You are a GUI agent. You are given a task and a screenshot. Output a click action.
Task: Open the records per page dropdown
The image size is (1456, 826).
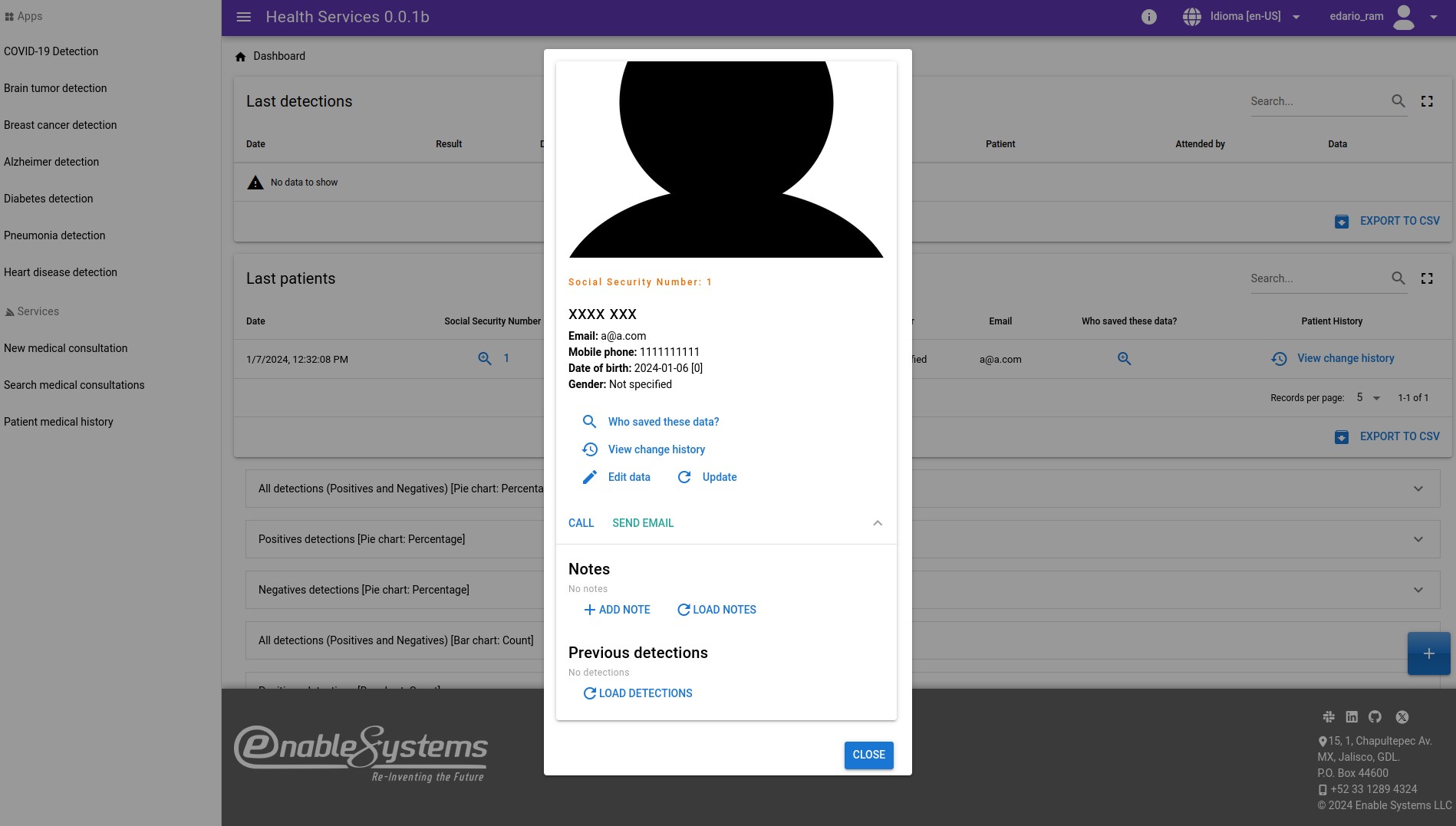[x=1368, y=398]
